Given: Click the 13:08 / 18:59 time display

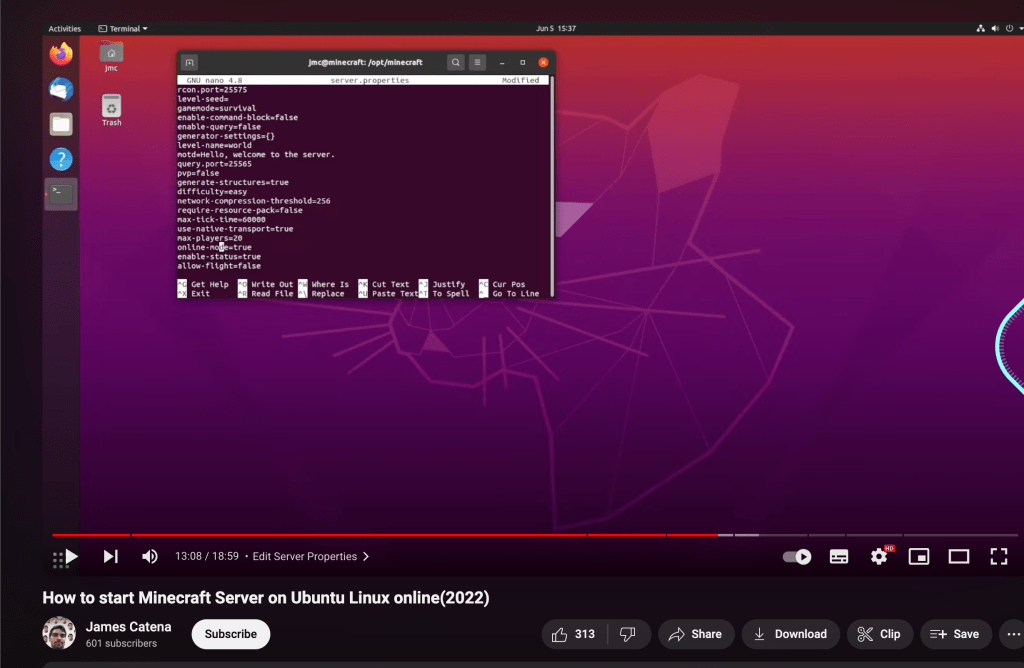Looking at the screenshot, I should [206, 556].
